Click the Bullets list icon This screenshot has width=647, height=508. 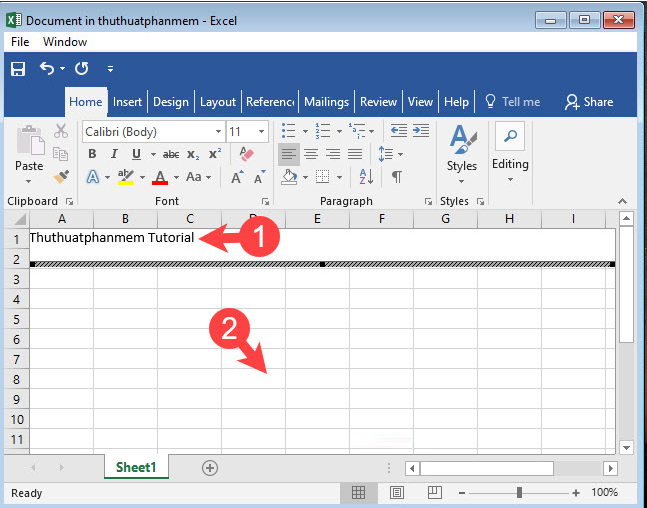point(288,131)
